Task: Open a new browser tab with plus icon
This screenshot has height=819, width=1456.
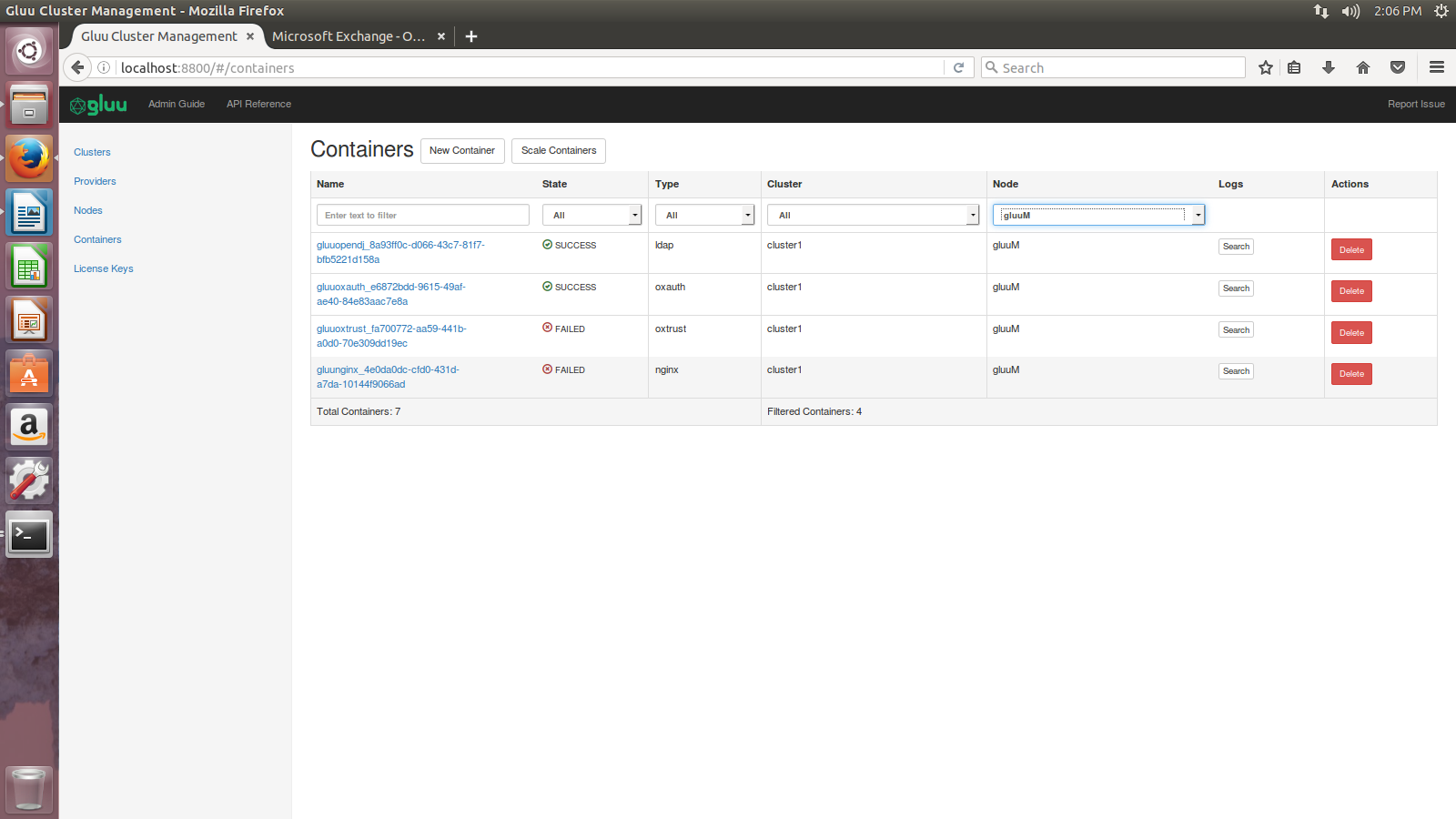Action: (471, 36)
